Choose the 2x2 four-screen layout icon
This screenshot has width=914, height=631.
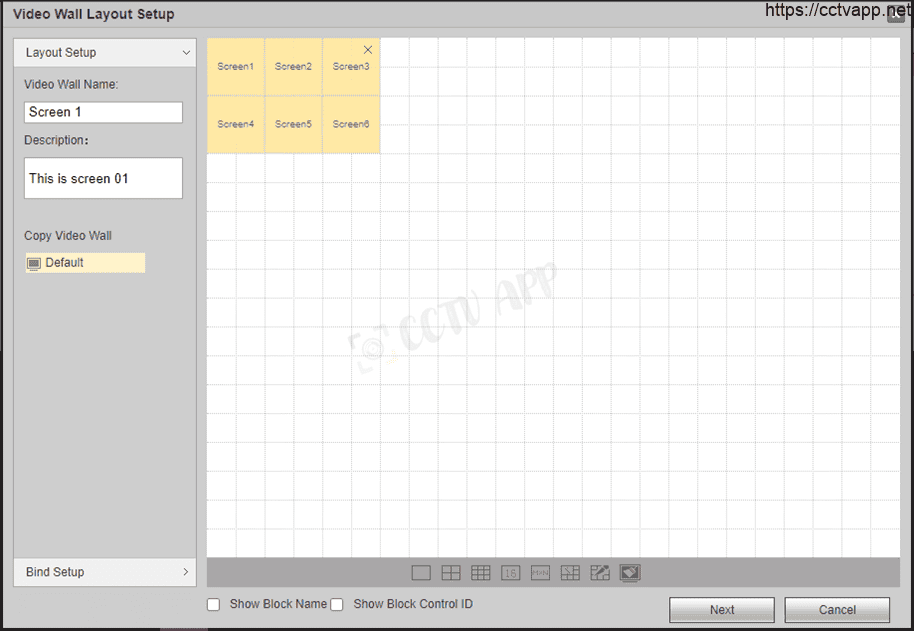[x=451, y=573]
